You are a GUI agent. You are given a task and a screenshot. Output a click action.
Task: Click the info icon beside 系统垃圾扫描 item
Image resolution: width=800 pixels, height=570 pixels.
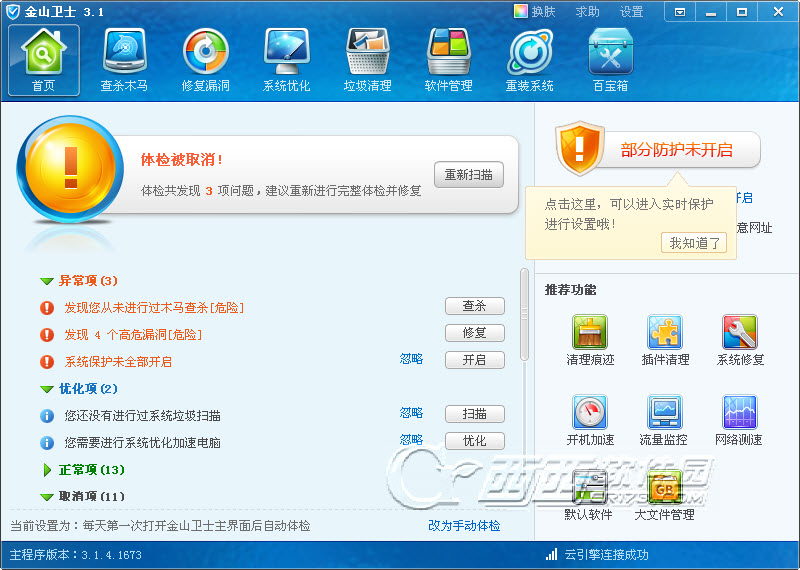[47, 416]
